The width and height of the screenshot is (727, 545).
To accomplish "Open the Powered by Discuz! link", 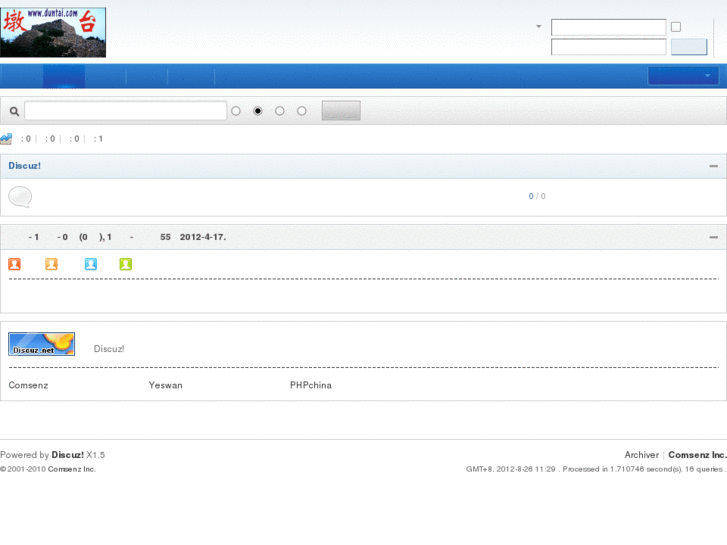I will 68,455.
